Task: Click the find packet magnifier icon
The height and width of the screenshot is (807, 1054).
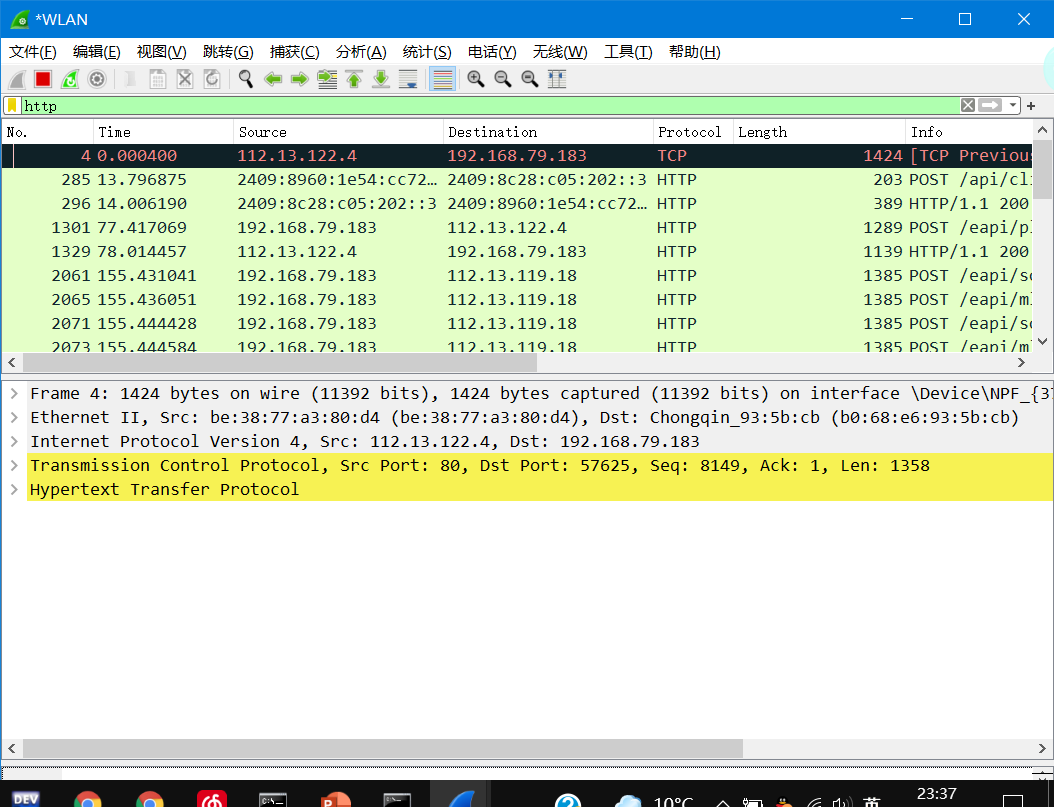Action: coord(245,78)
